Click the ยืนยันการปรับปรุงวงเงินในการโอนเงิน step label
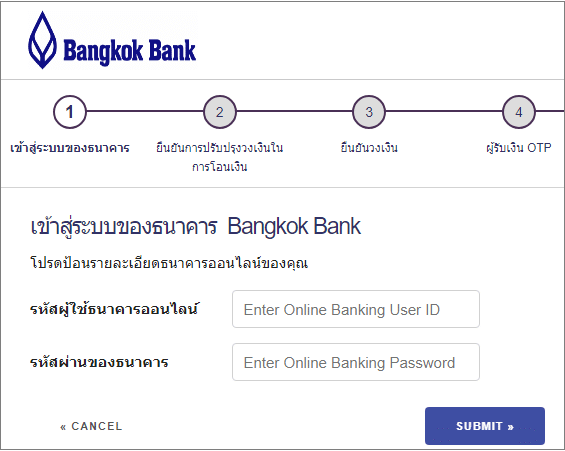Viewport: 565px width, 451px height. [219, 157]
